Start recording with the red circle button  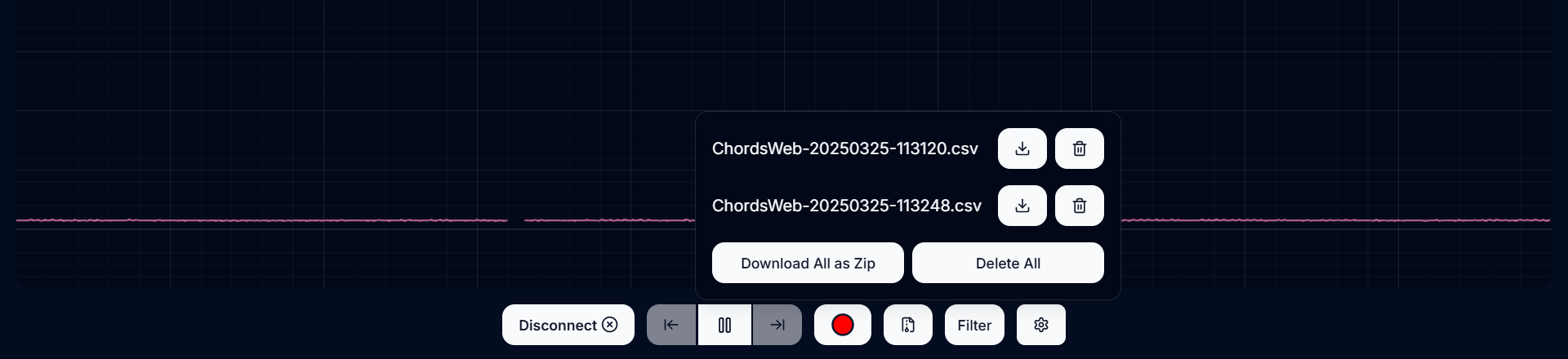842,325
